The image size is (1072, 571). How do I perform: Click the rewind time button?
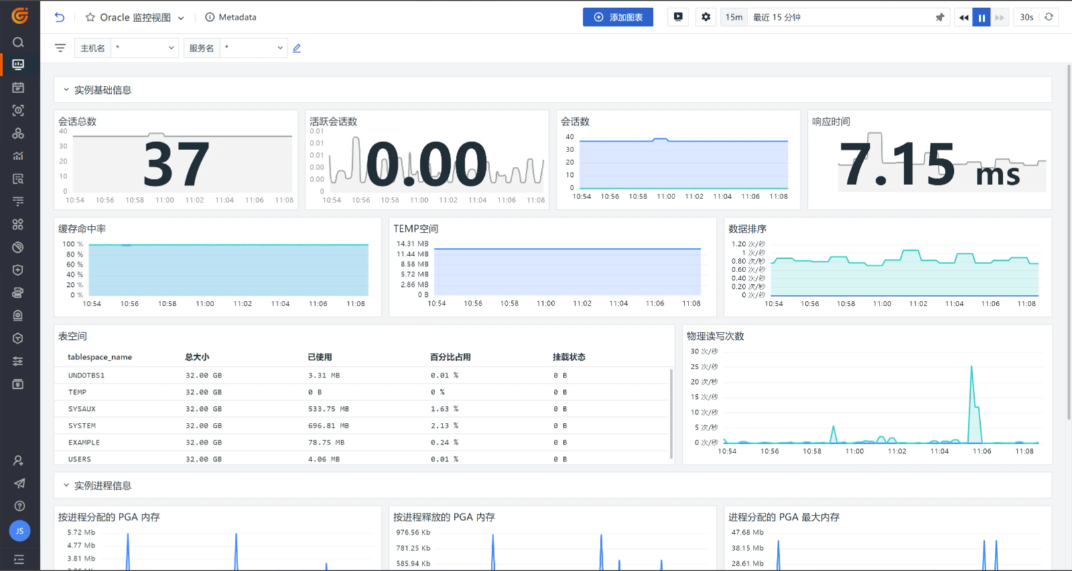pos(963,18)
